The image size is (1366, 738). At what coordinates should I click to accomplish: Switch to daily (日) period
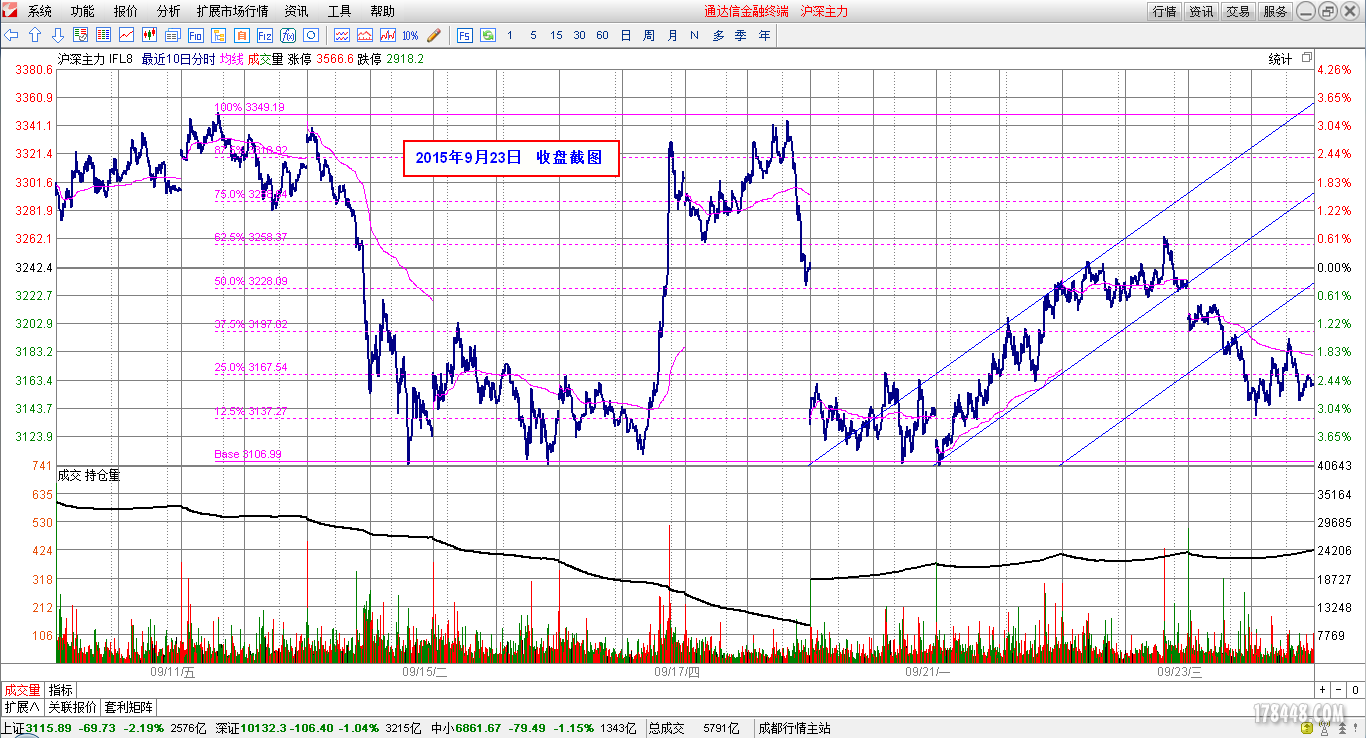(x=626, y=35)
